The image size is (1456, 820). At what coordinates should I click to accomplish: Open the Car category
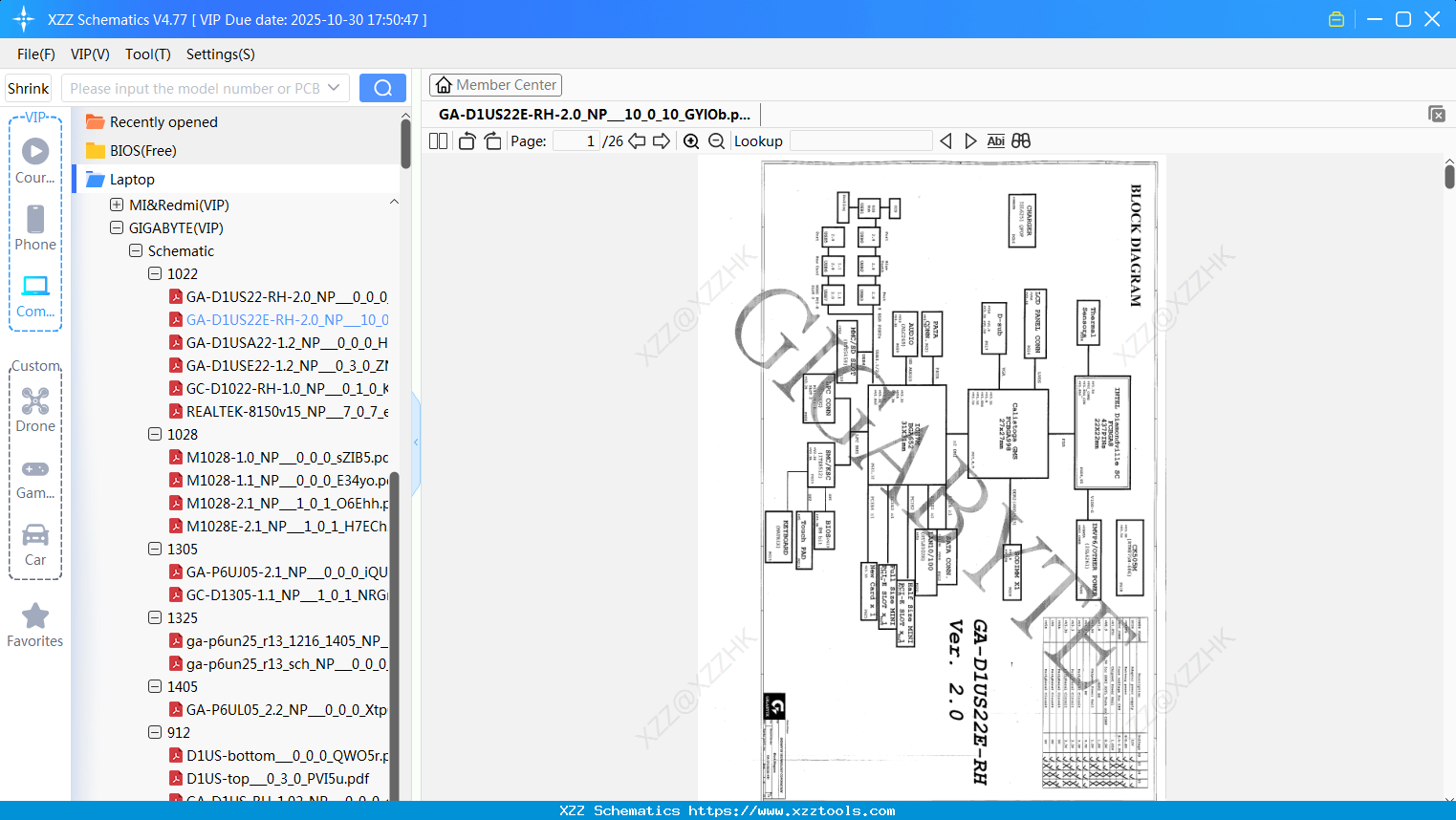coord(35,545)
